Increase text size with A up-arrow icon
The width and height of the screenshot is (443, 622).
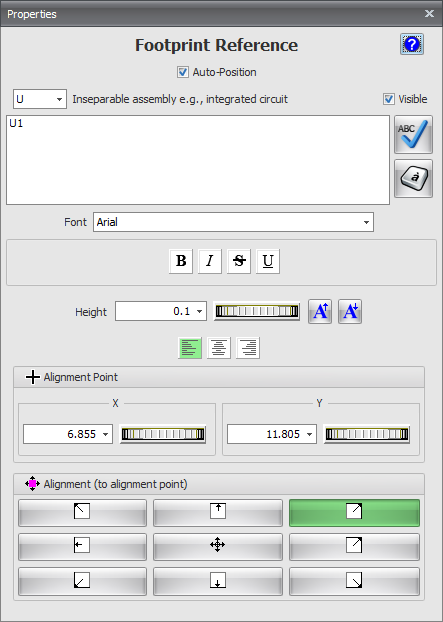pyautogui.click(x=320, y=311)
